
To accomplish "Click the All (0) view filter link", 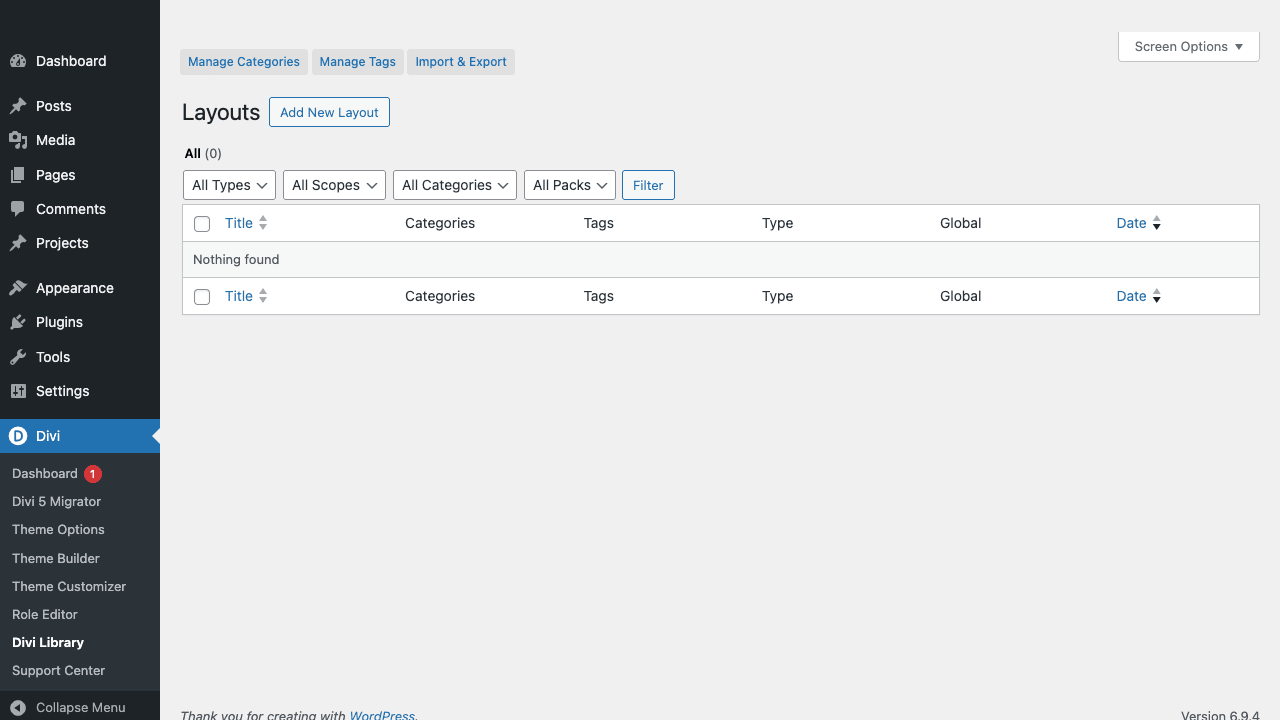I will 203,154.
